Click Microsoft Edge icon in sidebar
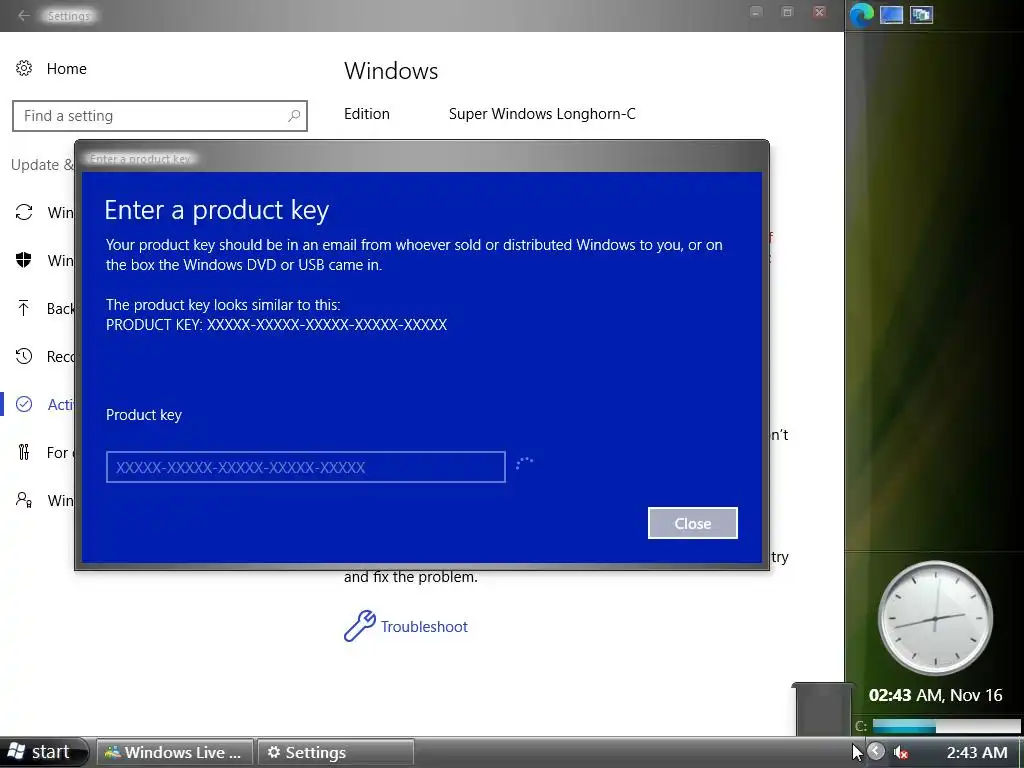The height and width of the screenshot is (768, 1024). [861, 14]
